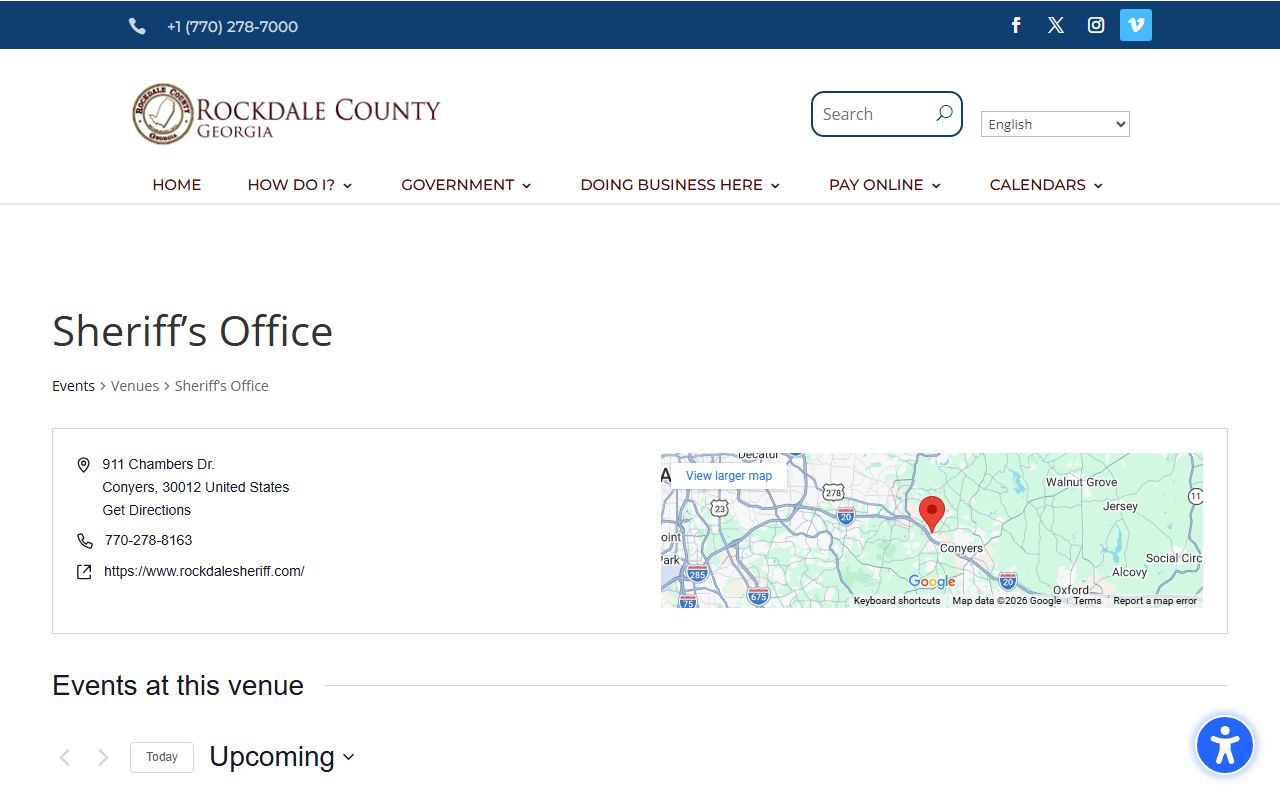Click the Venues breadcrumb link
This screenshot has height=800, width=1280.
click(x=135, y=386)
